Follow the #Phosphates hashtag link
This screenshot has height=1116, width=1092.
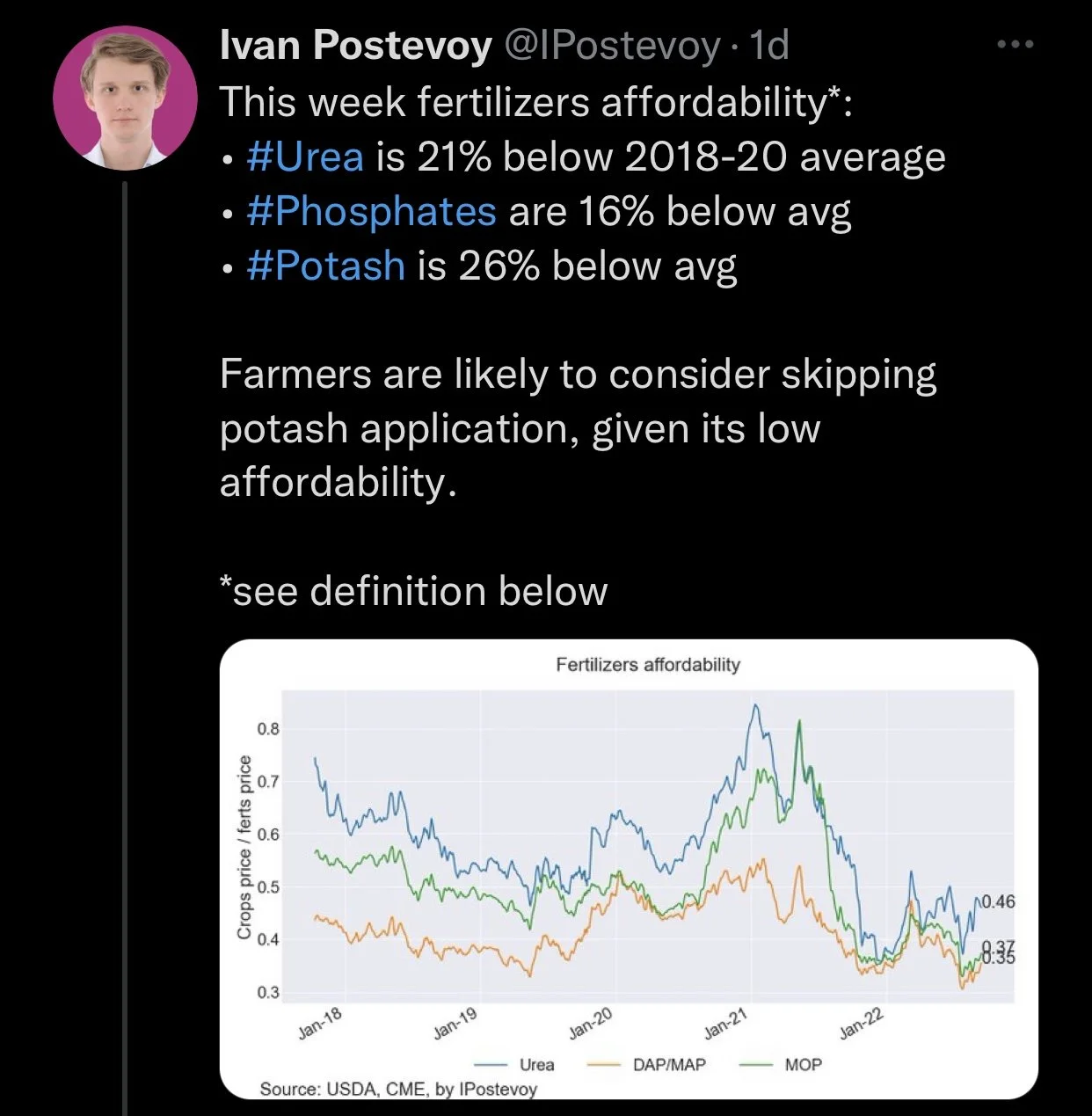[372, 212]
